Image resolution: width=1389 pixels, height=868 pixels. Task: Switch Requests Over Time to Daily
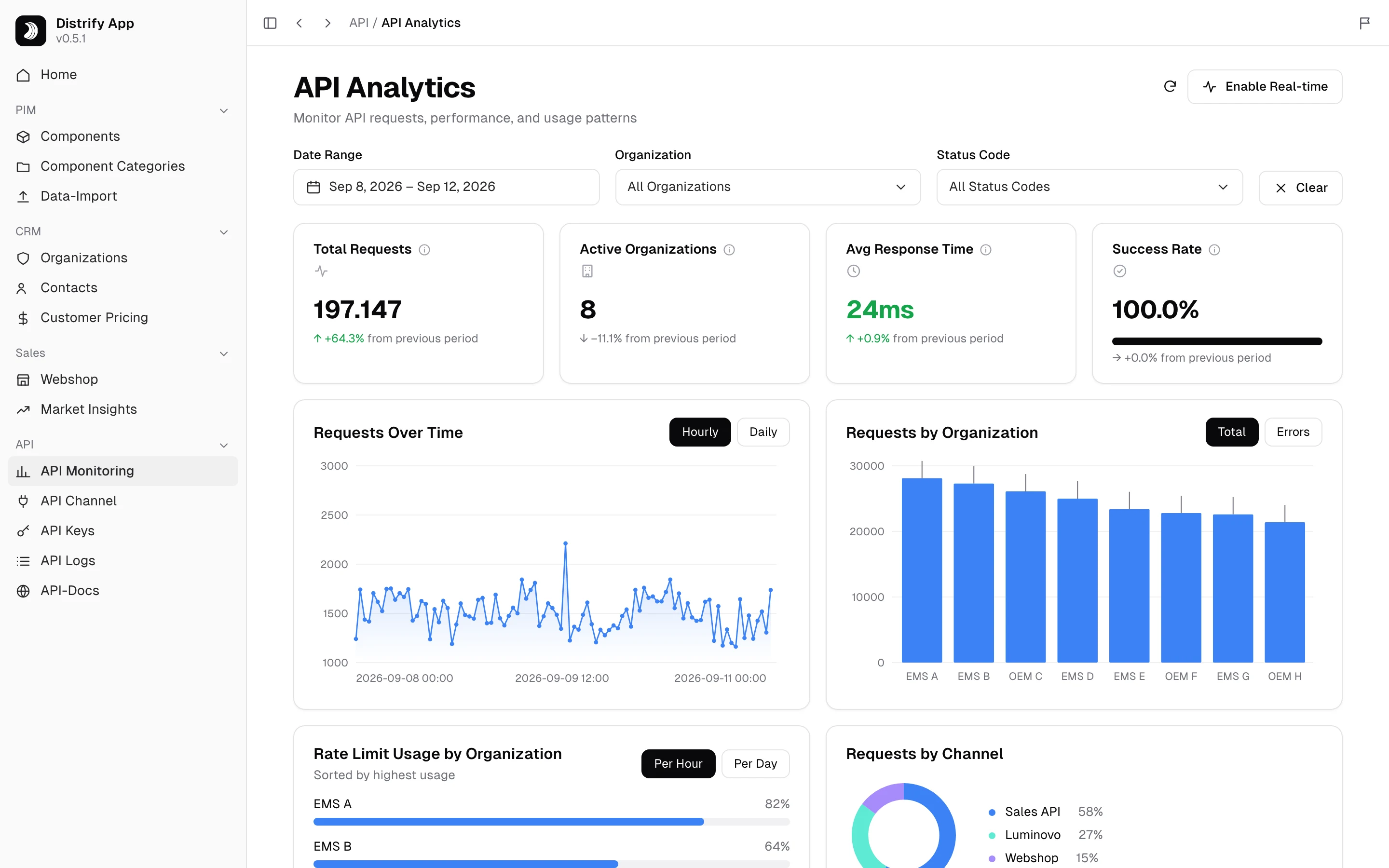click(763, 432)
